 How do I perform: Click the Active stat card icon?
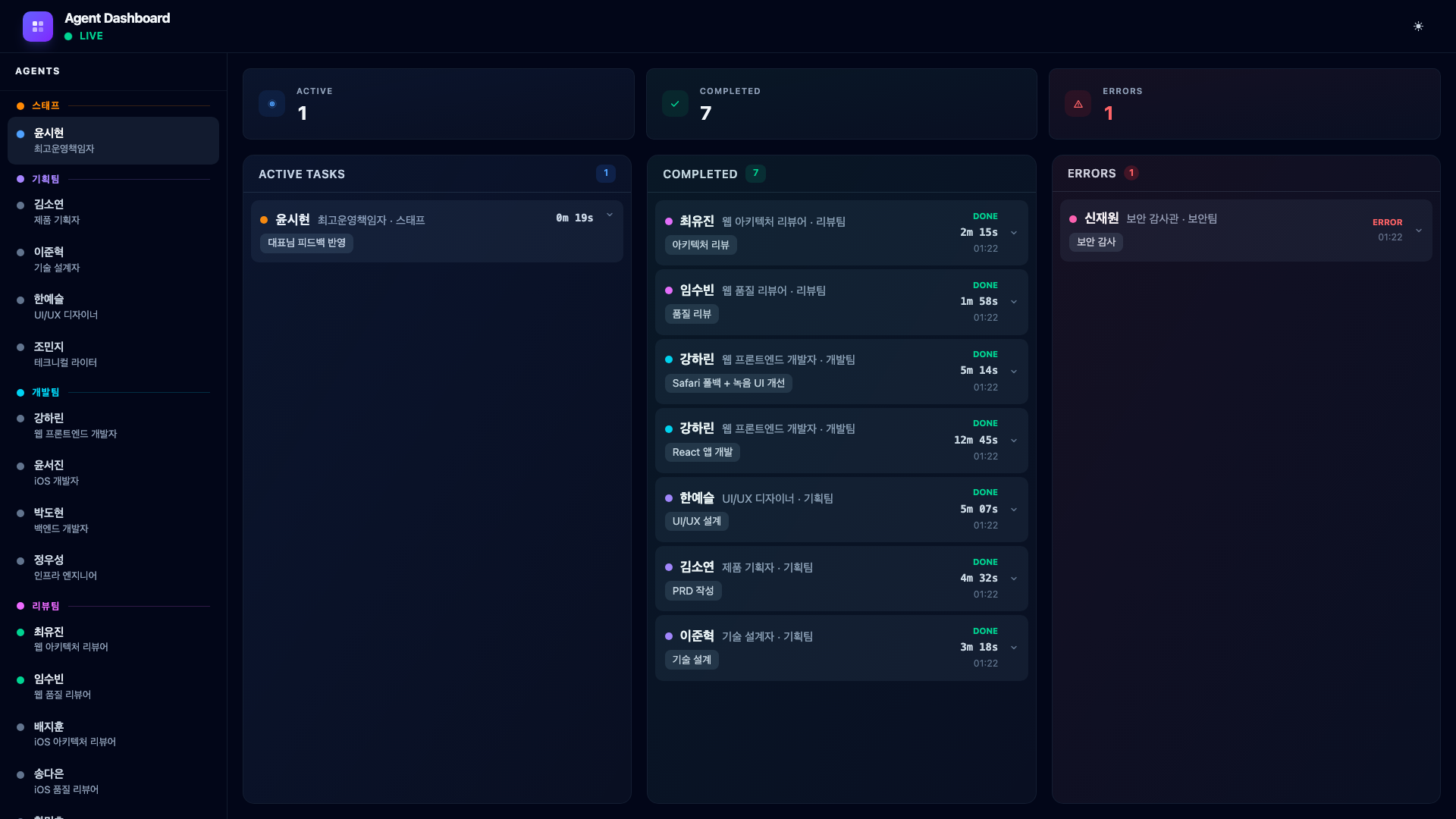(x=271, y=104)
